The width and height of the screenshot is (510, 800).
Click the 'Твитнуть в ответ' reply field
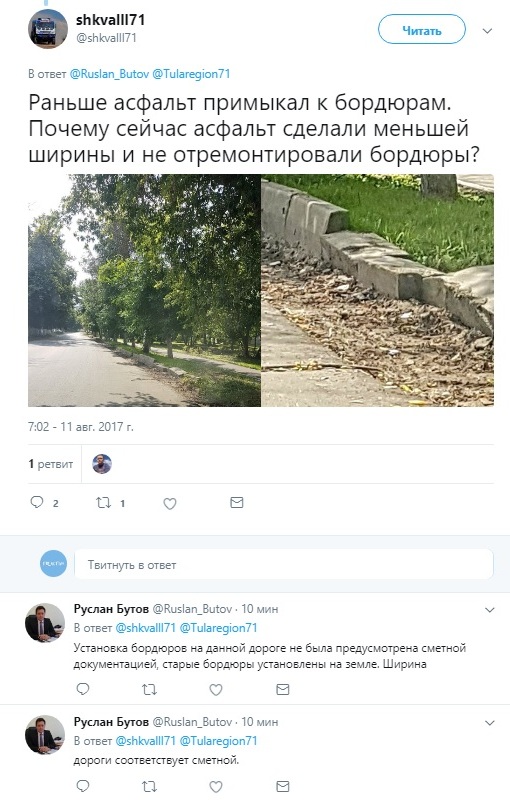point(284,564)
